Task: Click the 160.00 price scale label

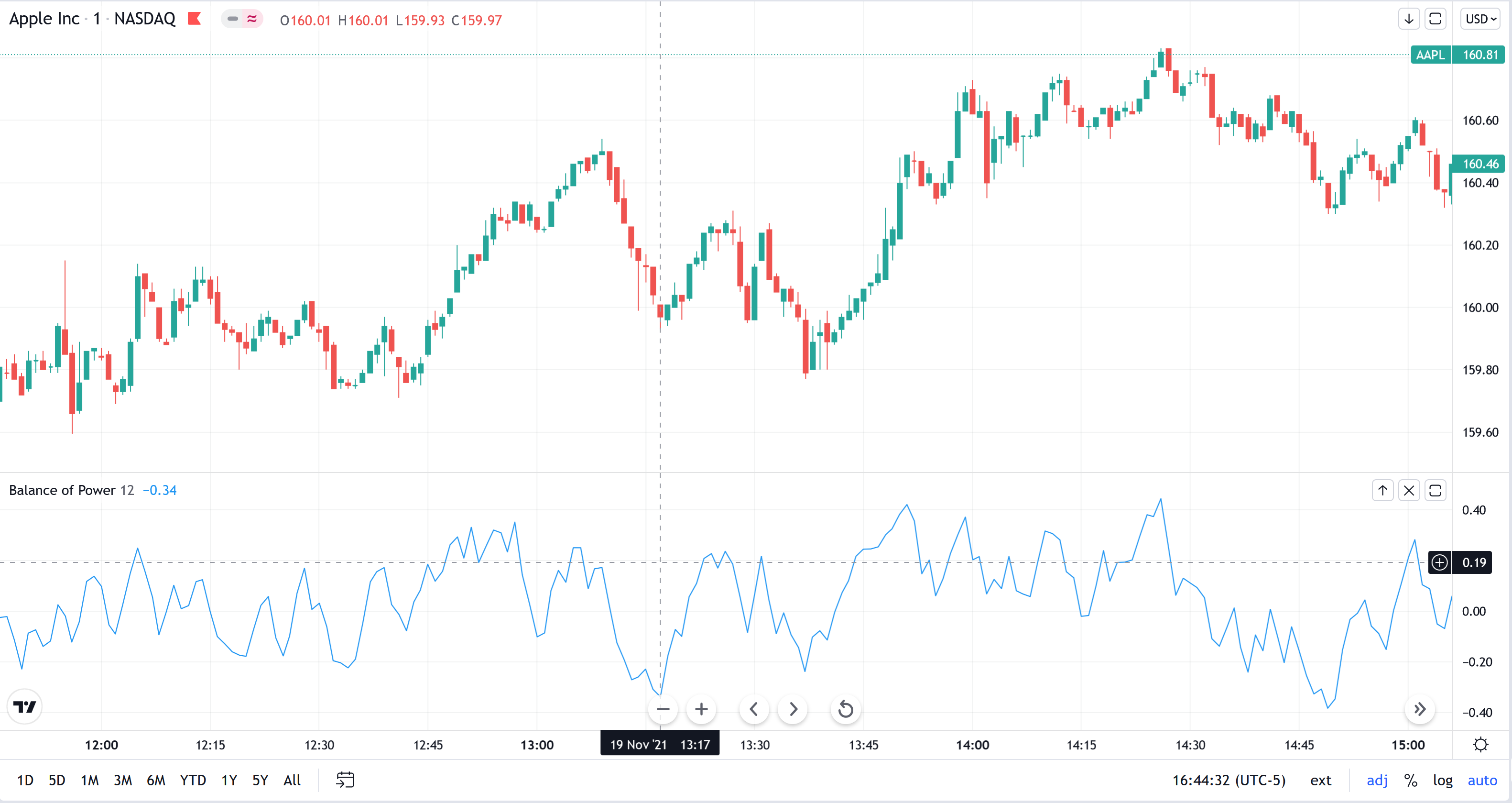Action: point(1479,307)
